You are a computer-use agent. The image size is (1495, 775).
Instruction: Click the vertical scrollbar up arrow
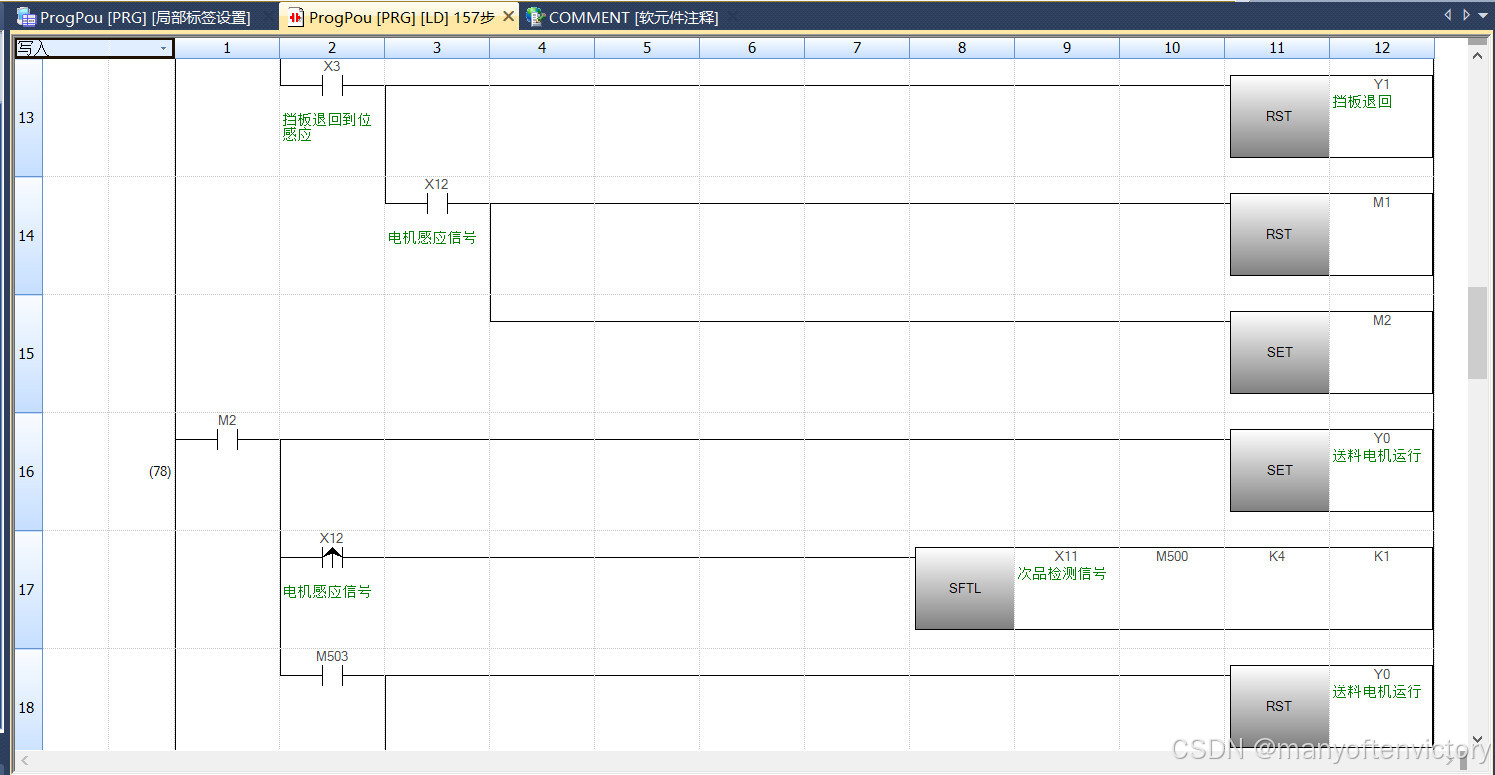(1478, 55)
